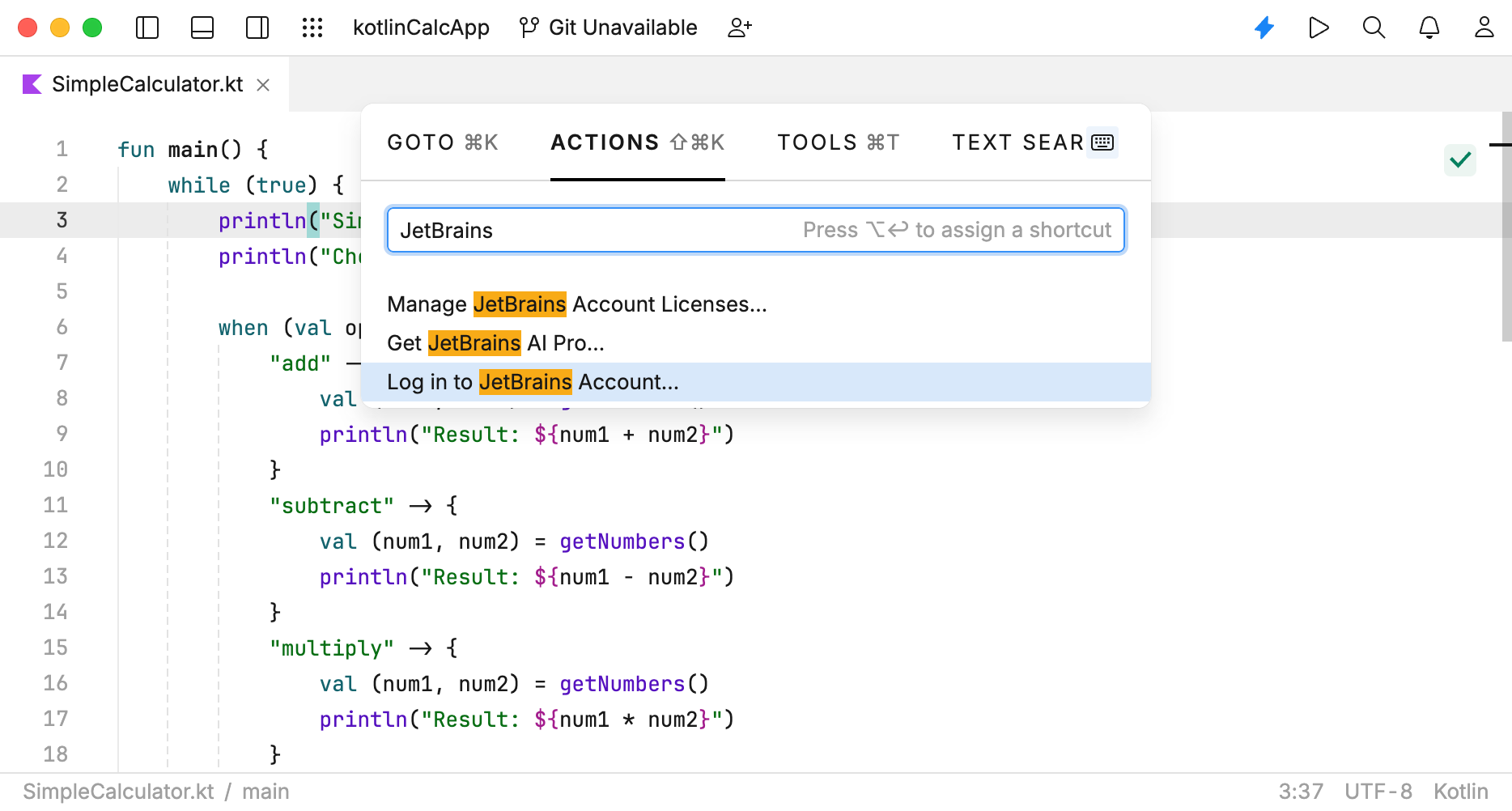Screen dimensions: 1512x811
Task: Switch to the TOOLS tab
Action: (x=838, y=142)
